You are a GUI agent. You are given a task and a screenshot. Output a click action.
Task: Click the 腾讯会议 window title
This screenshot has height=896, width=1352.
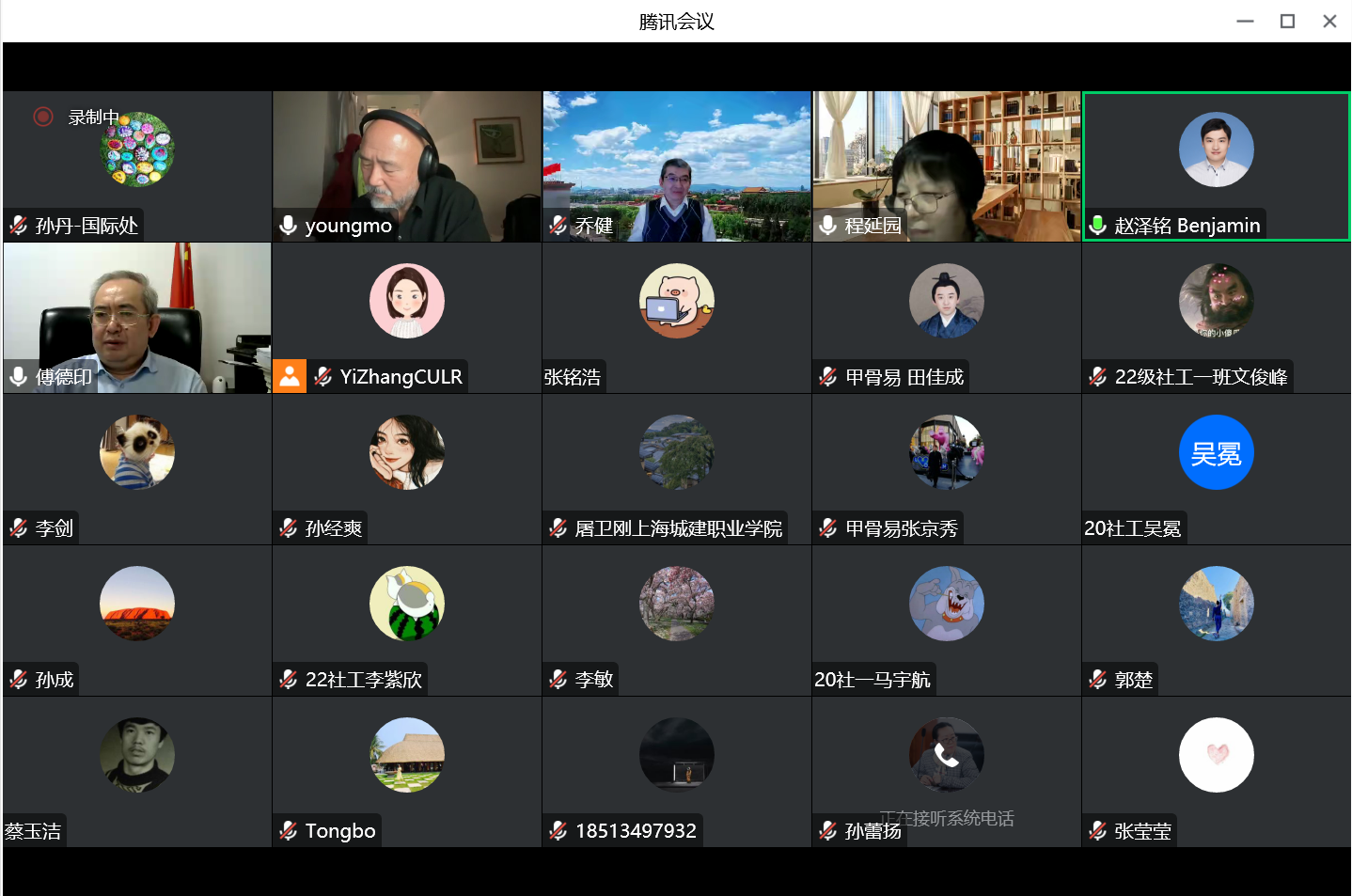point(677,22)
